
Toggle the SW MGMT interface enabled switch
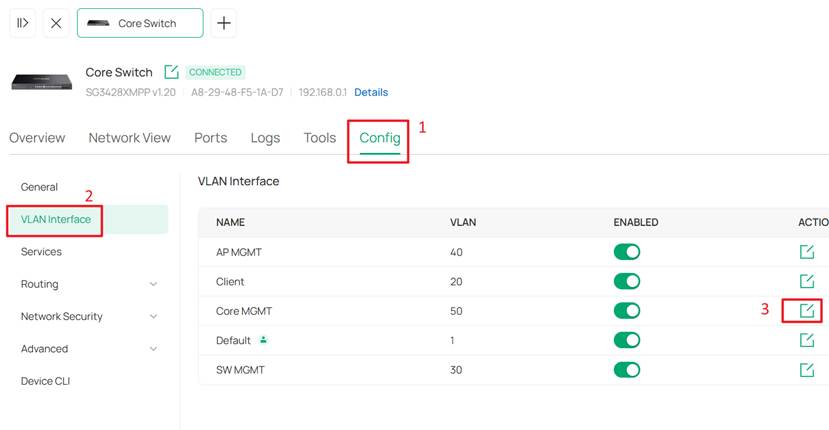[627, 370]
